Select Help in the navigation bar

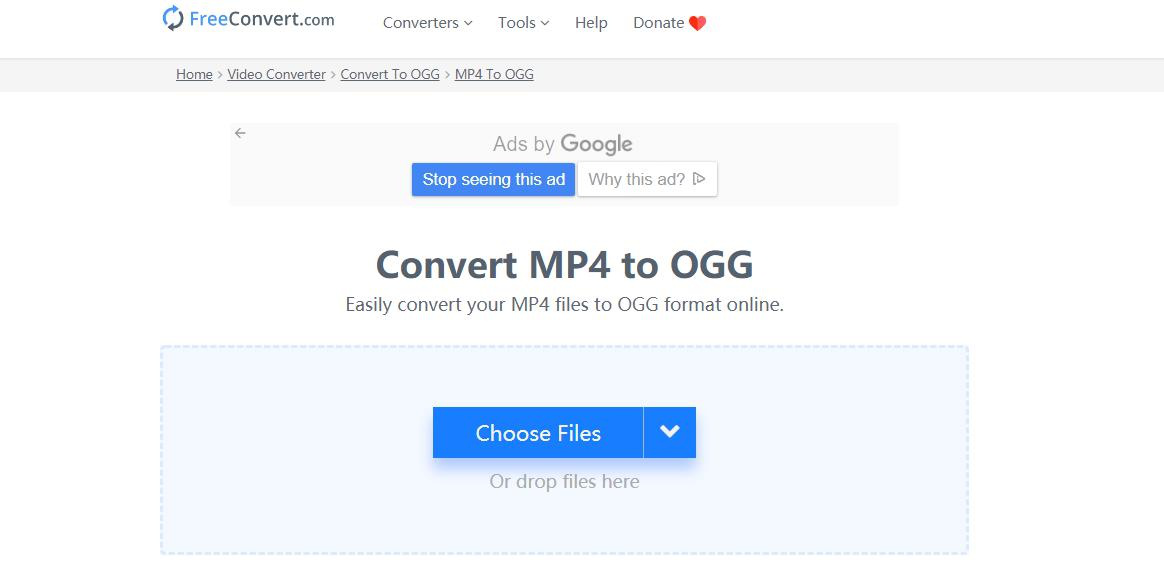[591, 22]
